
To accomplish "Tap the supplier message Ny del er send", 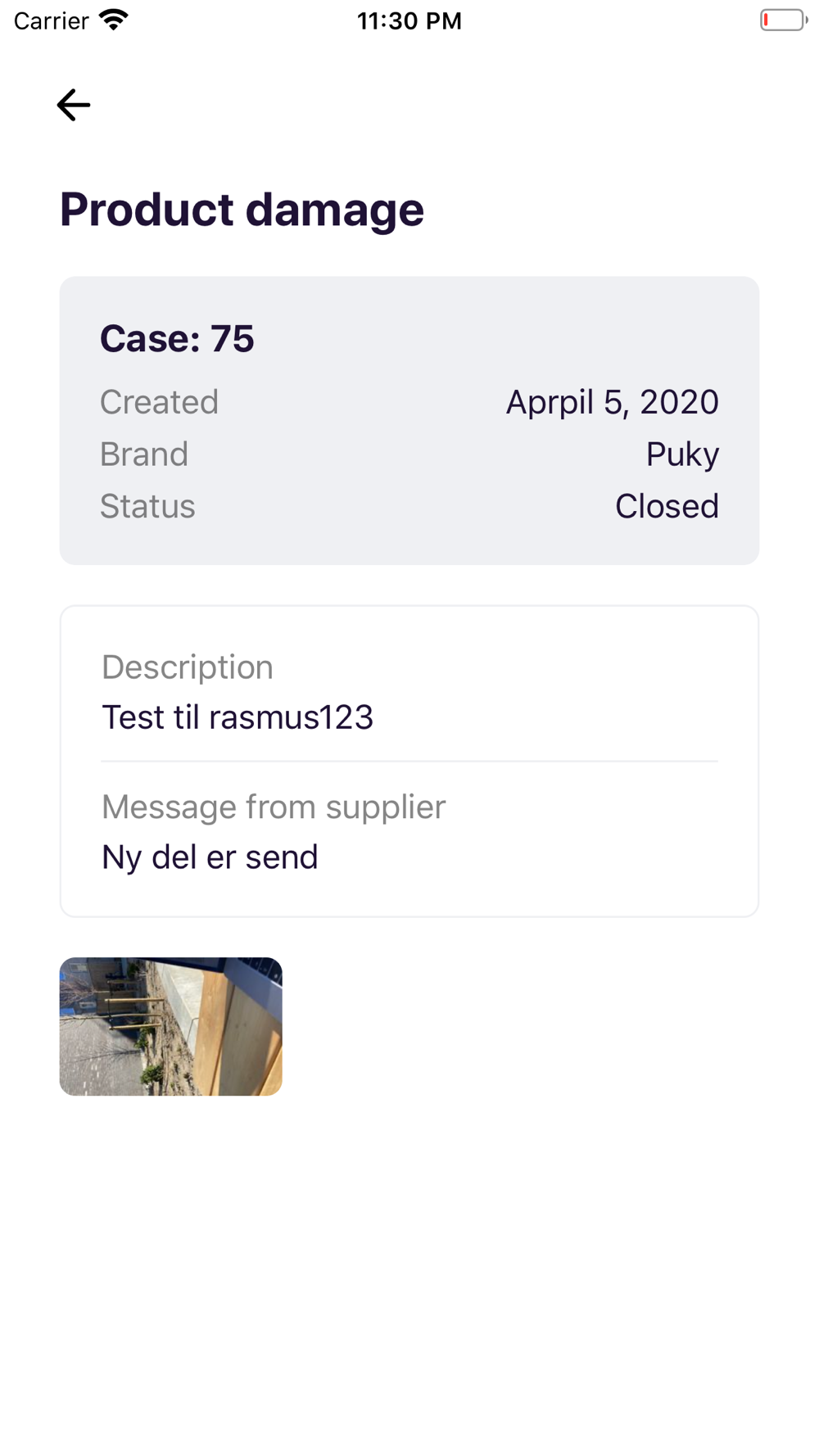I will (x=210, y=857).
